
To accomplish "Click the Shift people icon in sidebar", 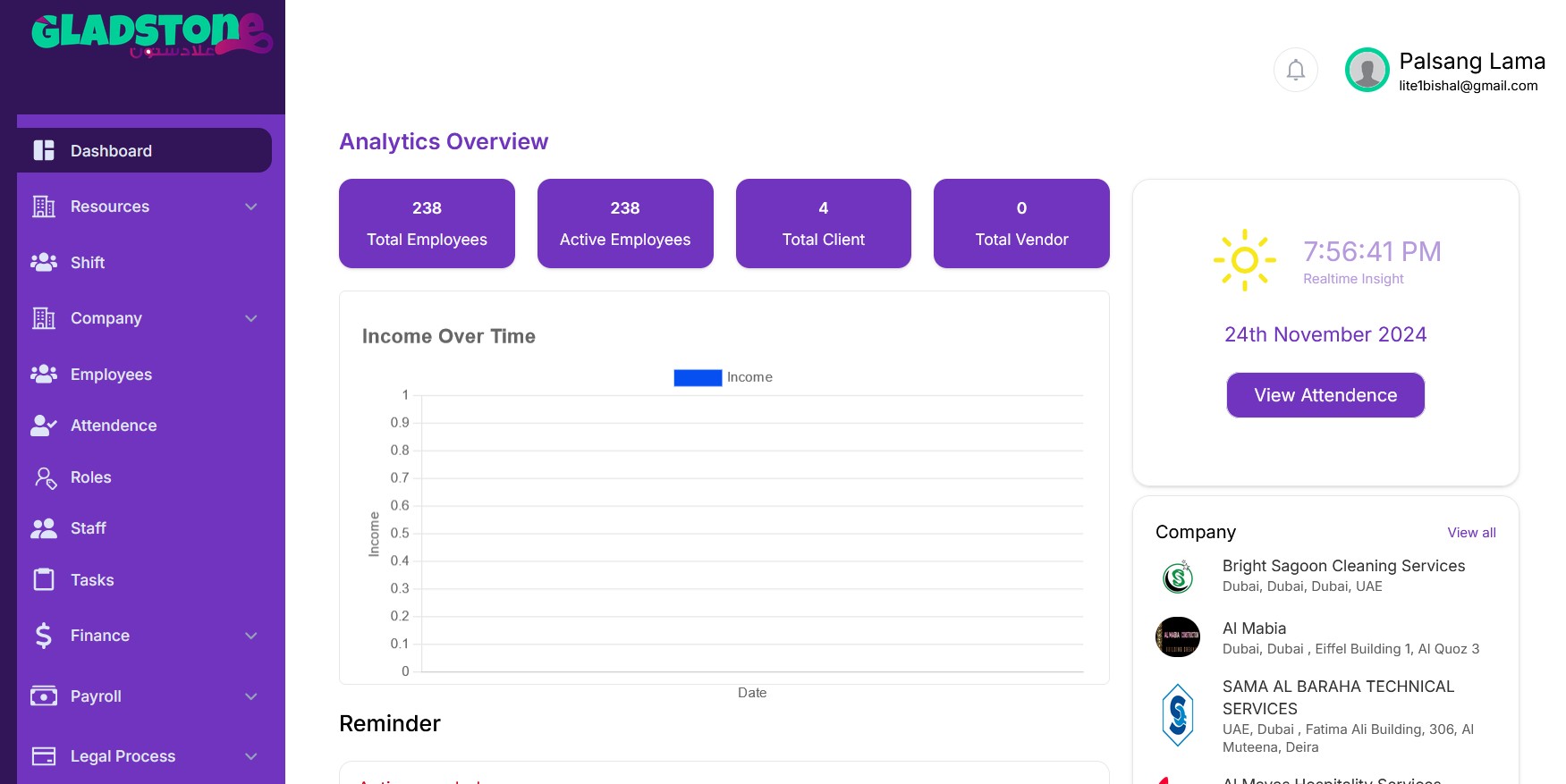I will click(x=43, y=262).
